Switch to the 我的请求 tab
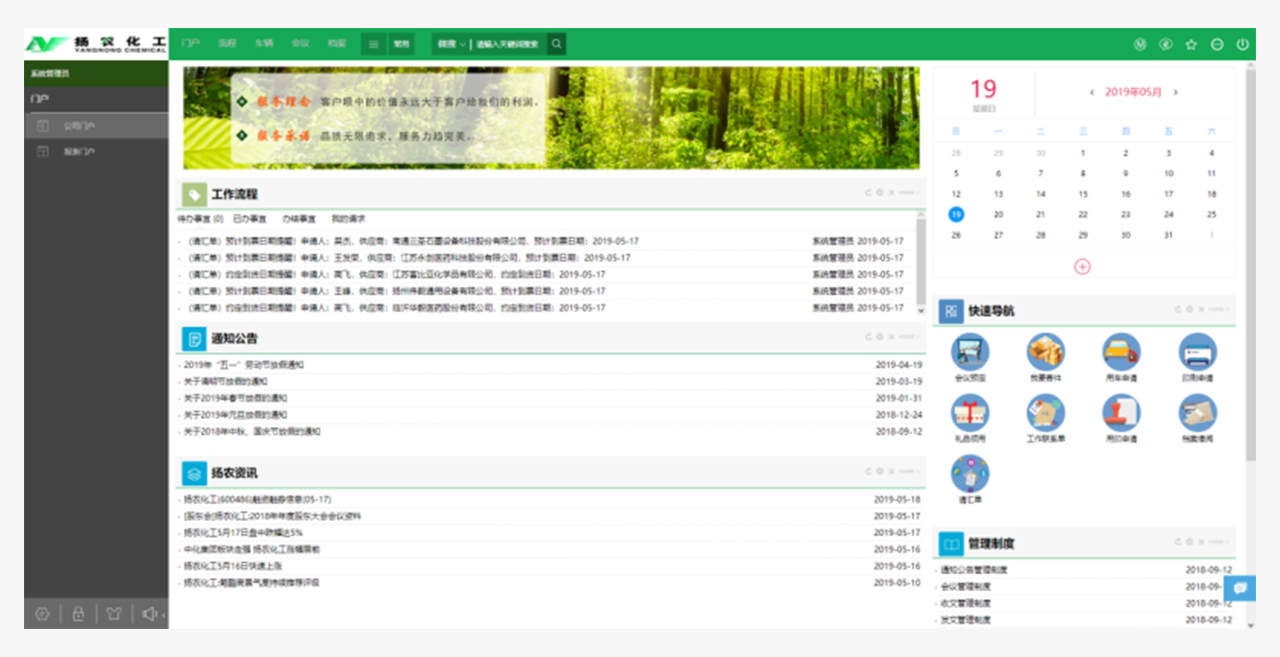 pyautogui.click(x=349, y=218)
